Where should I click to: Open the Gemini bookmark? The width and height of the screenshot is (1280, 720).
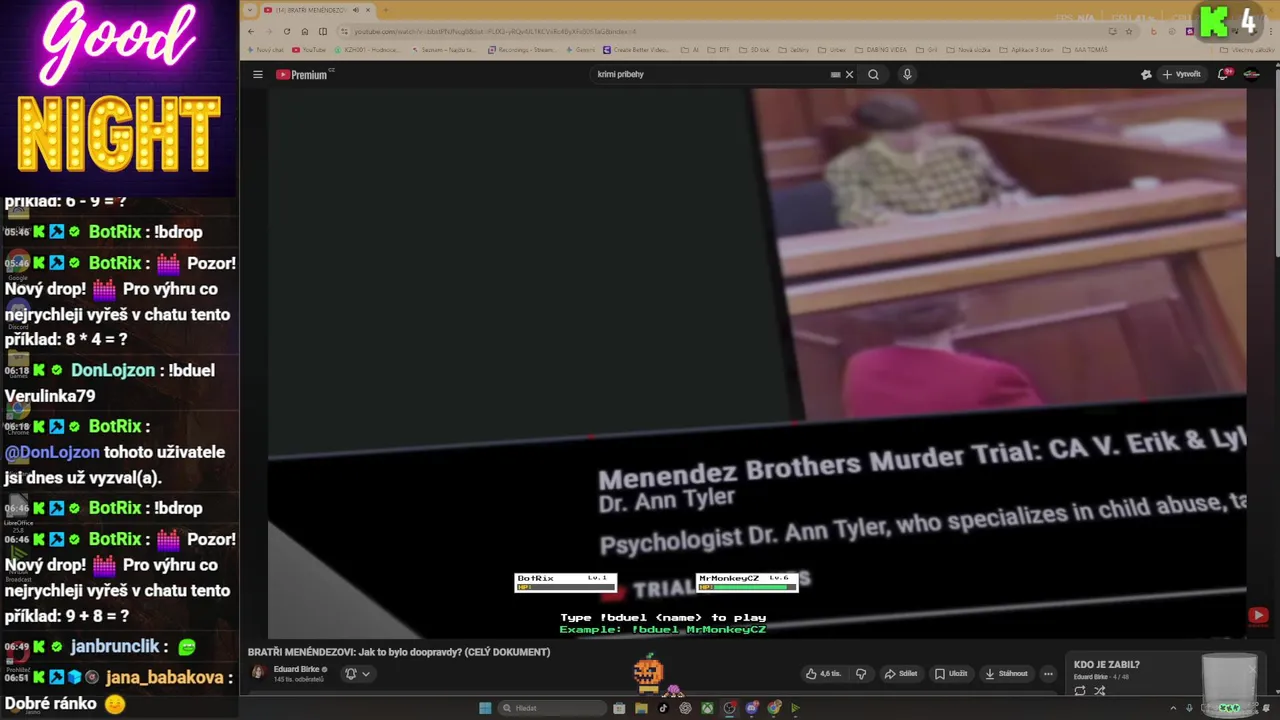click(x=580, y=49)
